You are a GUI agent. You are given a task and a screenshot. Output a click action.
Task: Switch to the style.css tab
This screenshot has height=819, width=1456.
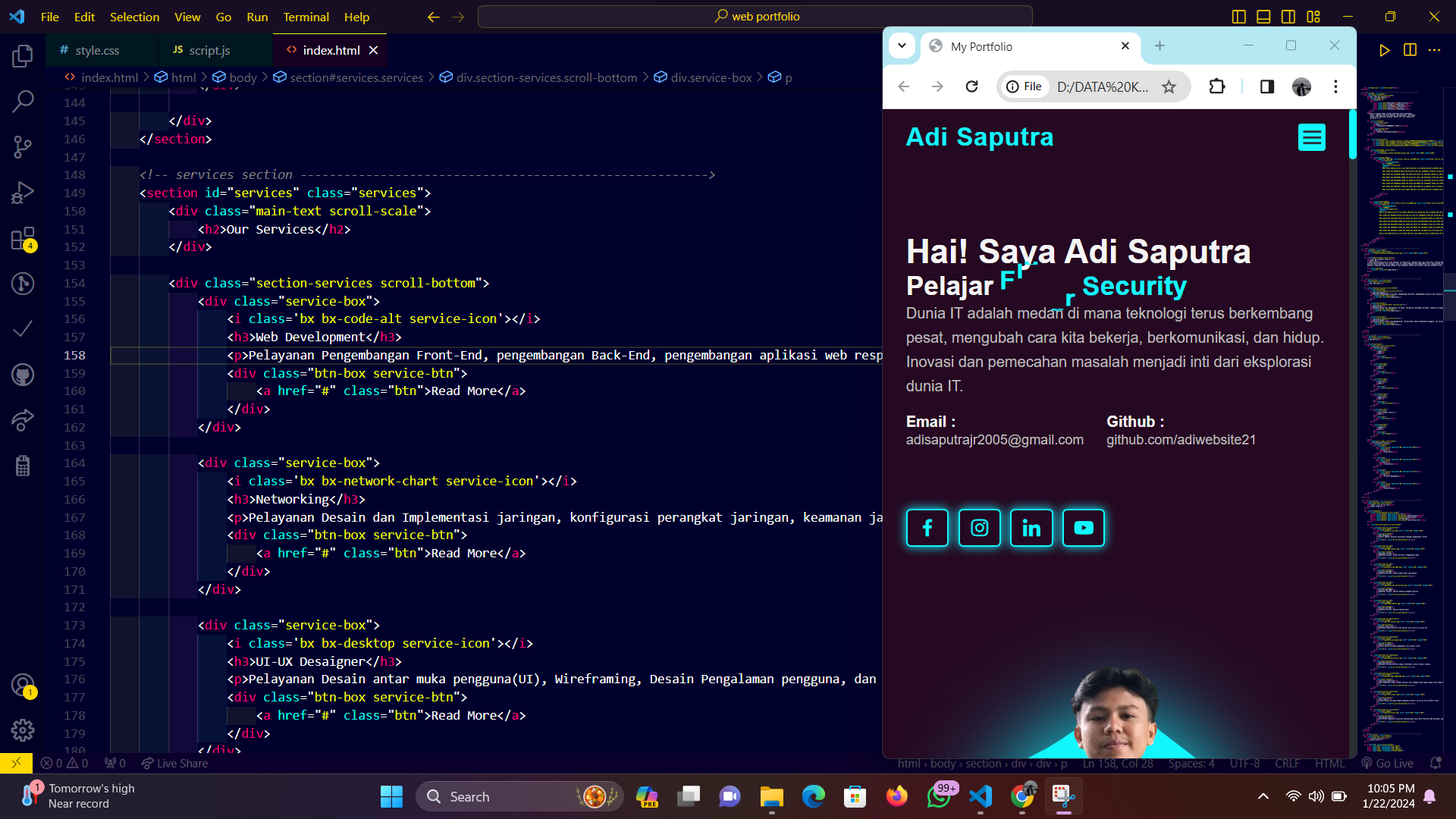tap(97, 50)
